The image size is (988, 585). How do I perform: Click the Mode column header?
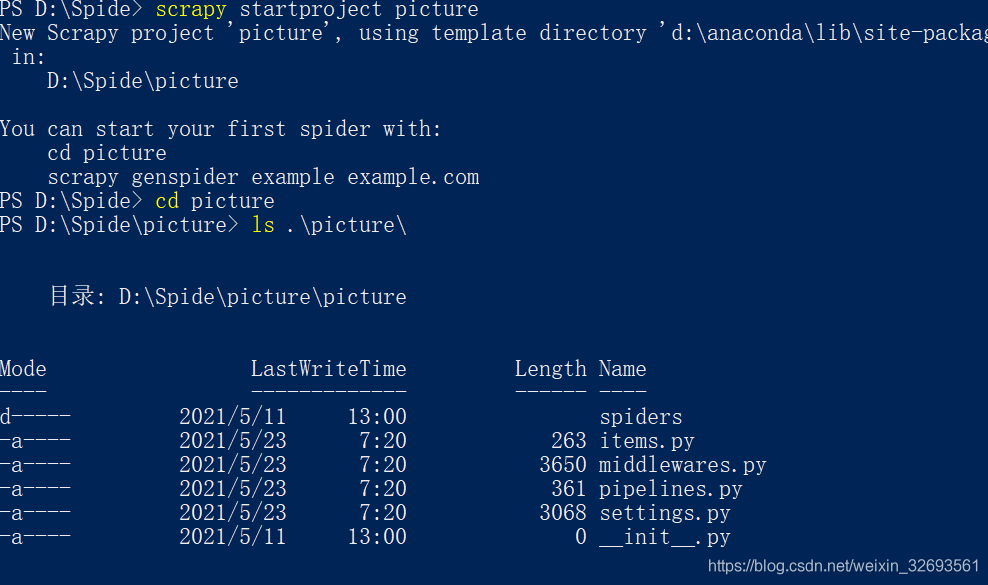point(23,369)
